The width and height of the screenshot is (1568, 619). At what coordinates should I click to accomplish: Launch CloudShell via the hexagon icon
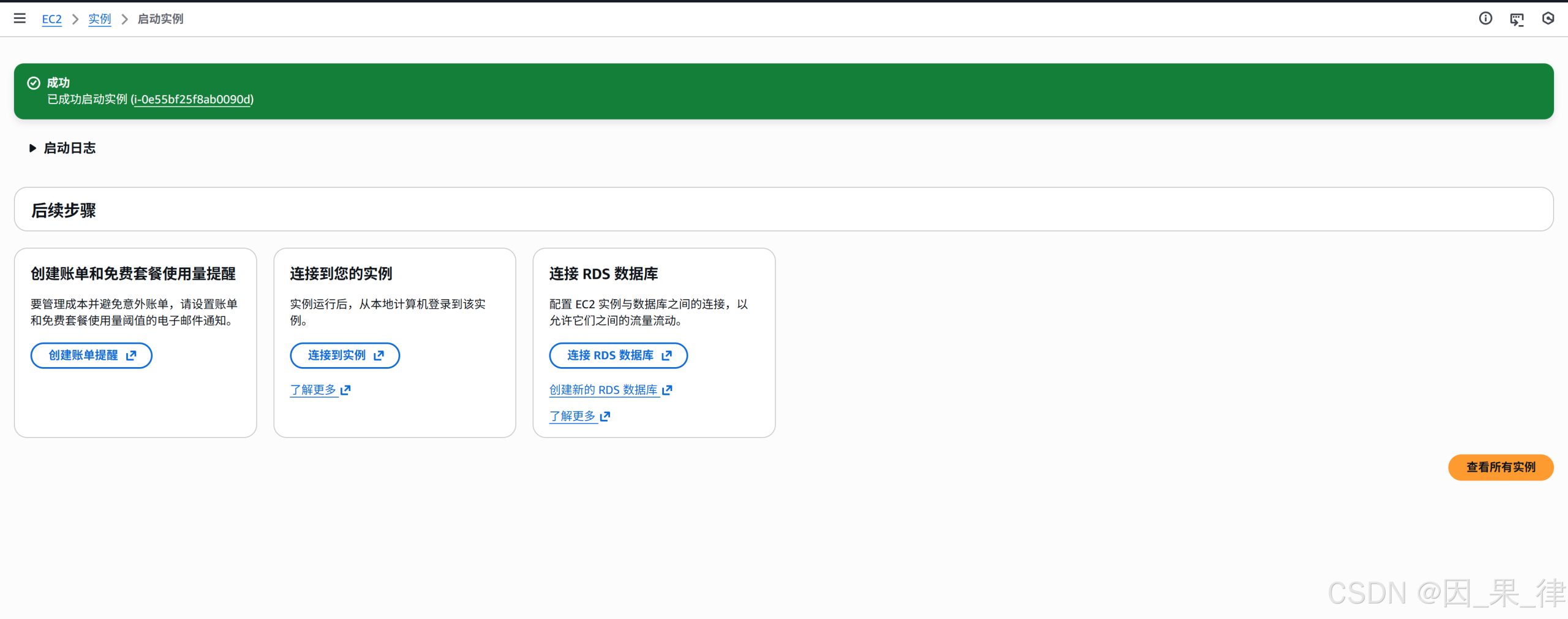[x=1548, y=19]
